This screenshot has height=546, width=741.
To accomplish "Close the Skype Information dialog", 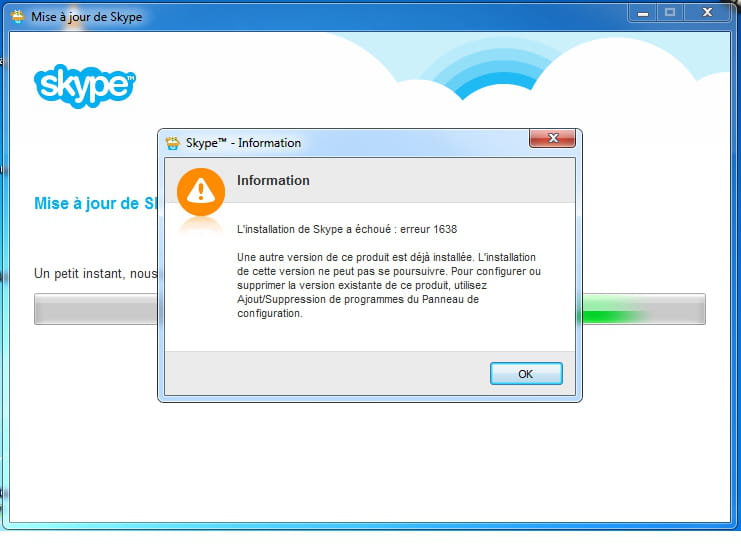I will (x=552, y=138).
